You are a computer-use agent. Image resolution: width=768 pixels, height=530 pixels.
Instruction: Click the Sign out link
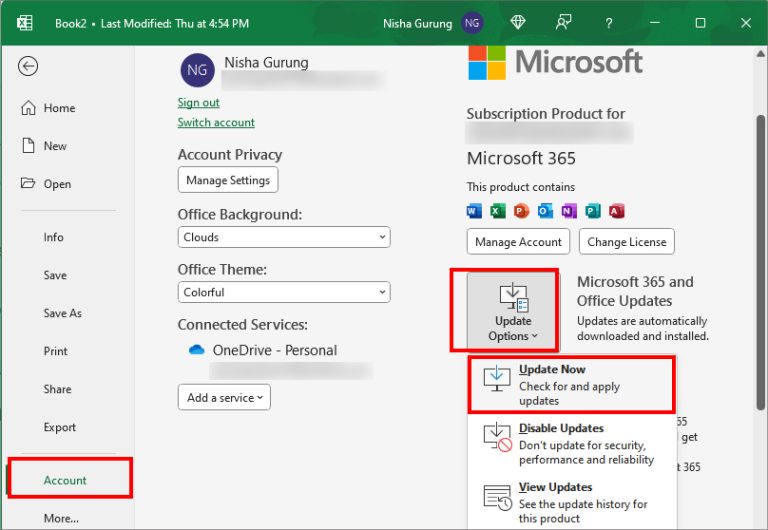pyautogui.click(x=198, y=102)
